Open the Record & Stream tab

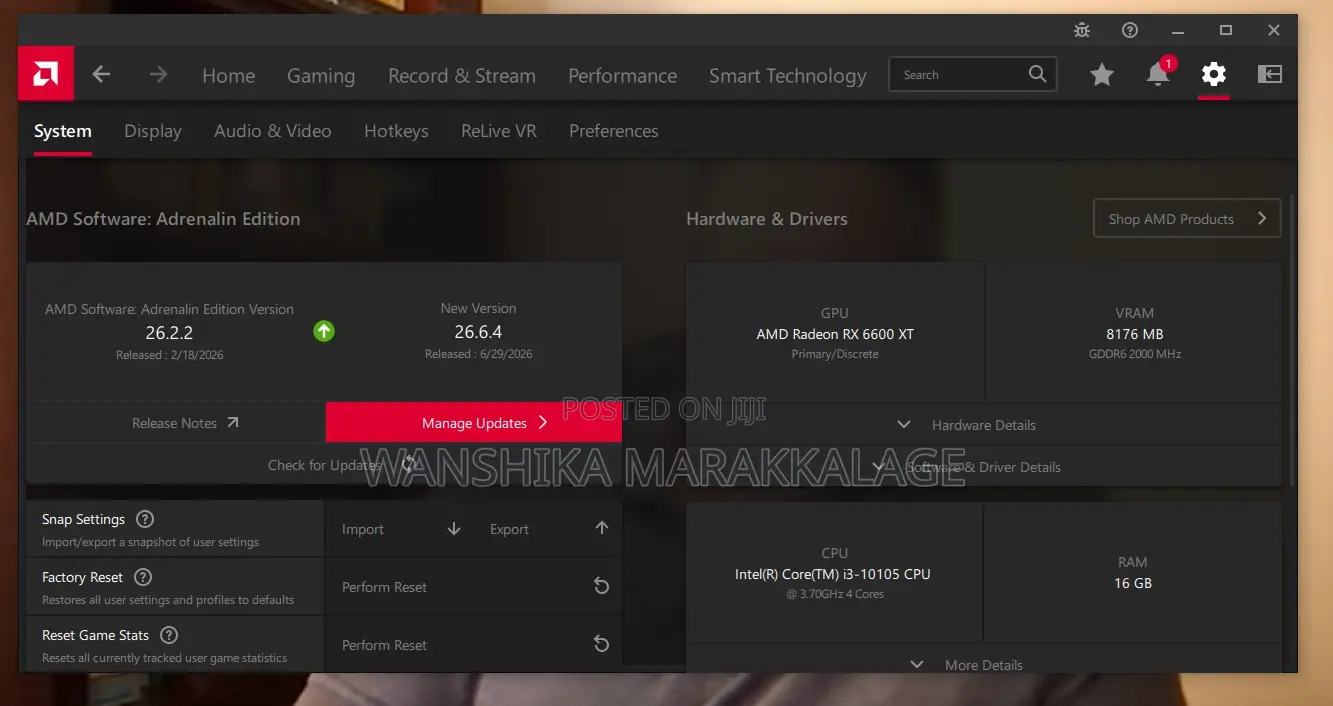click(462, 75)
